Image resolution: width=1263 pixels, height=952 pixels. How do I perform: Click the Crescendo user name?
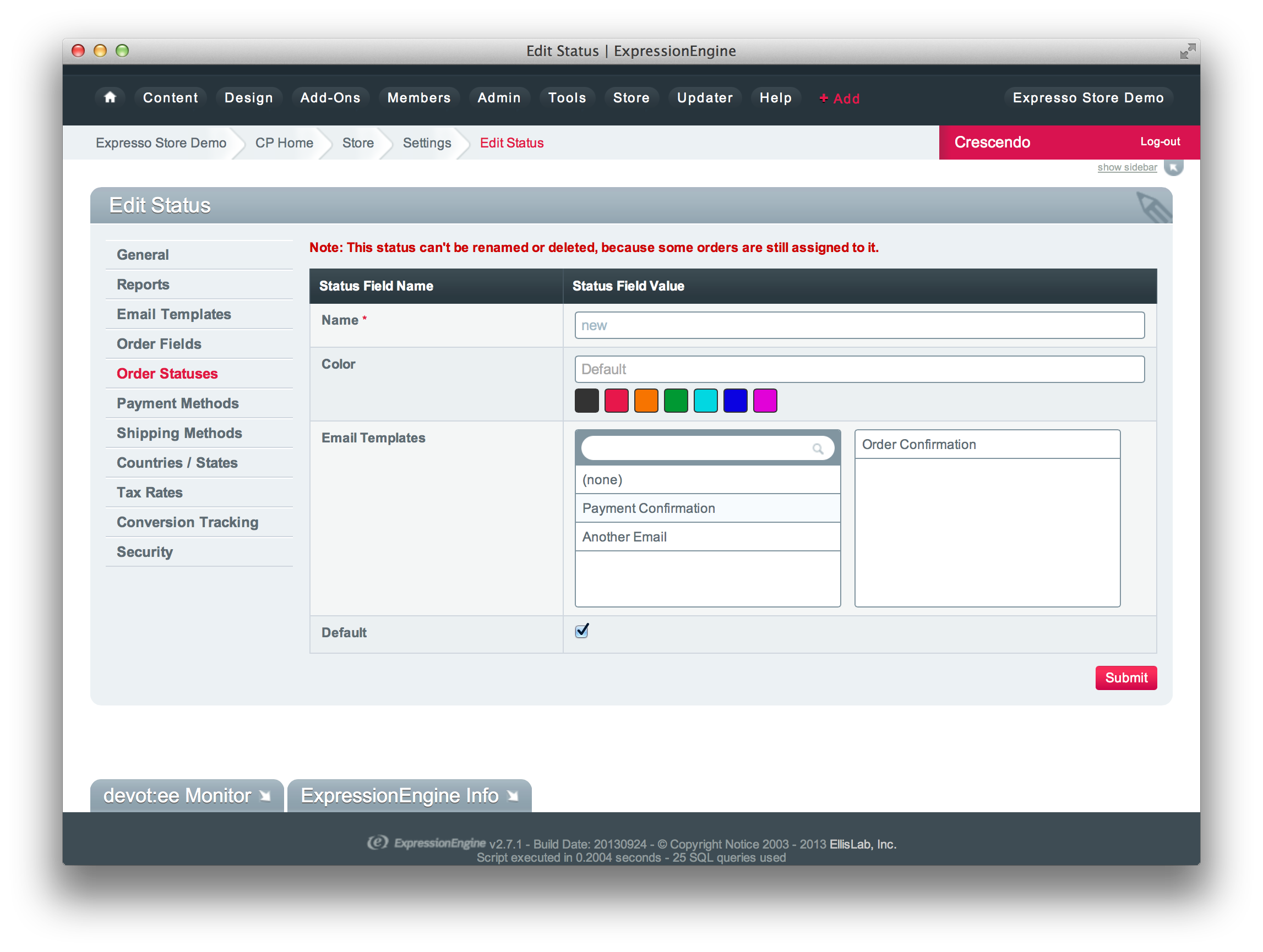992,142
